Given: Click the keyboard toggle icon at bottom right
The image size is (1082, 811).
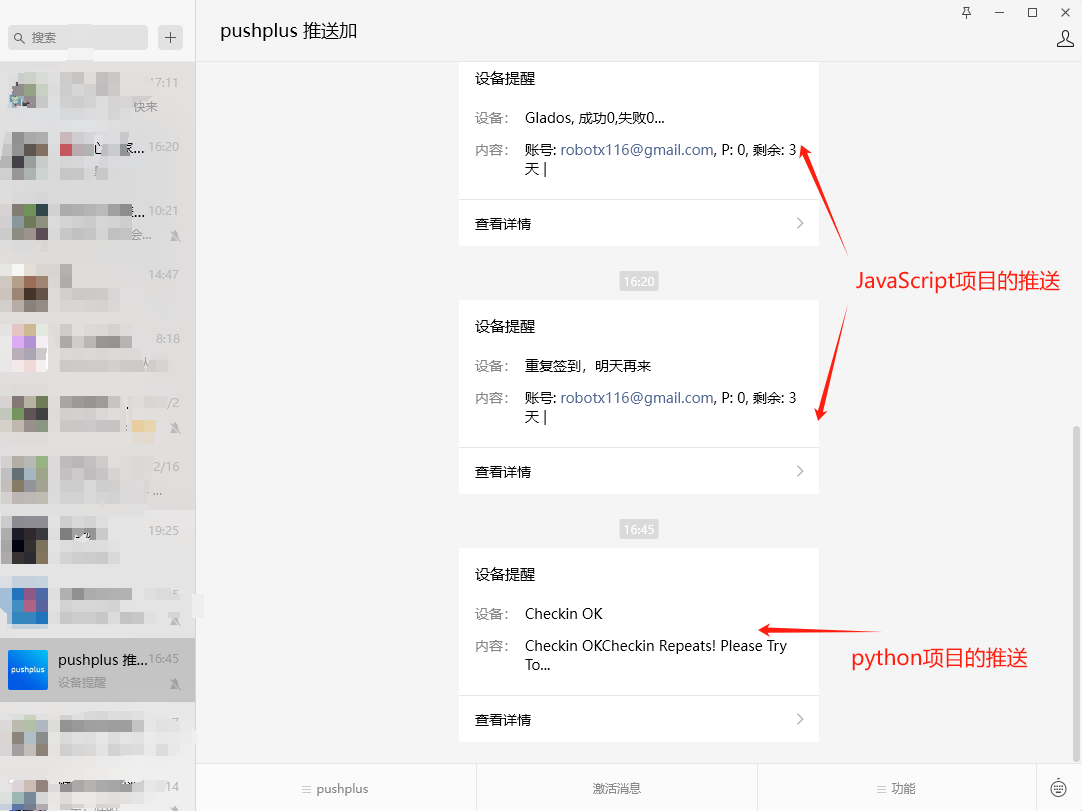Looking at the screenshot, I should tap(1059, 788).
